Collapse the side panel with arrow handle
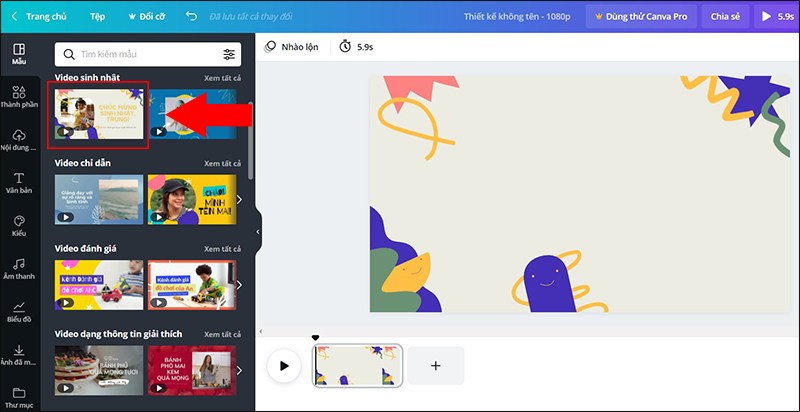Viewport: 800px width, 412px height. coord(258,231)
